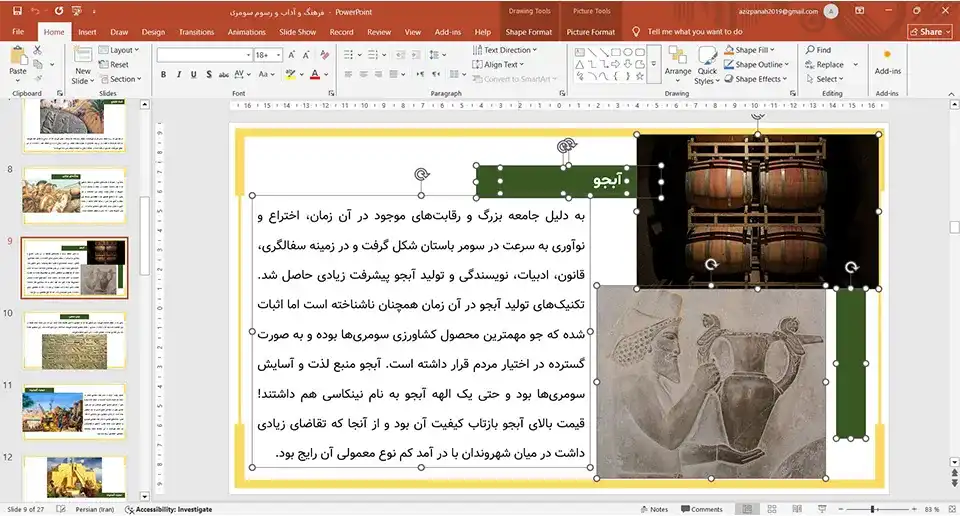Open the Picture Format tab

click(591, 32)
